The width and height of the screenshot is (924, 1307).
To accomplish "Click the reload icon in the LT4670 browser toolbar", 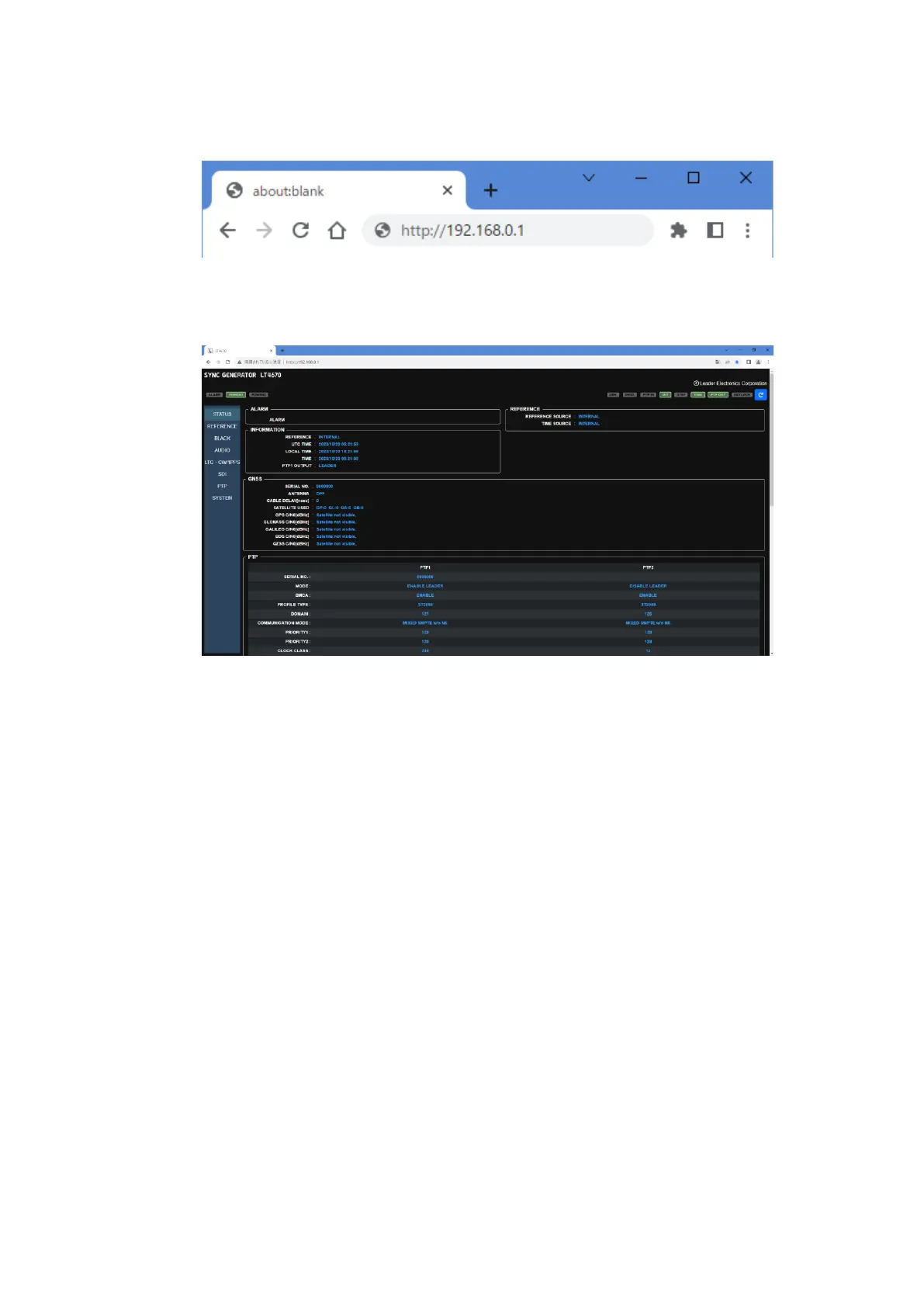I will click(227, 362).
